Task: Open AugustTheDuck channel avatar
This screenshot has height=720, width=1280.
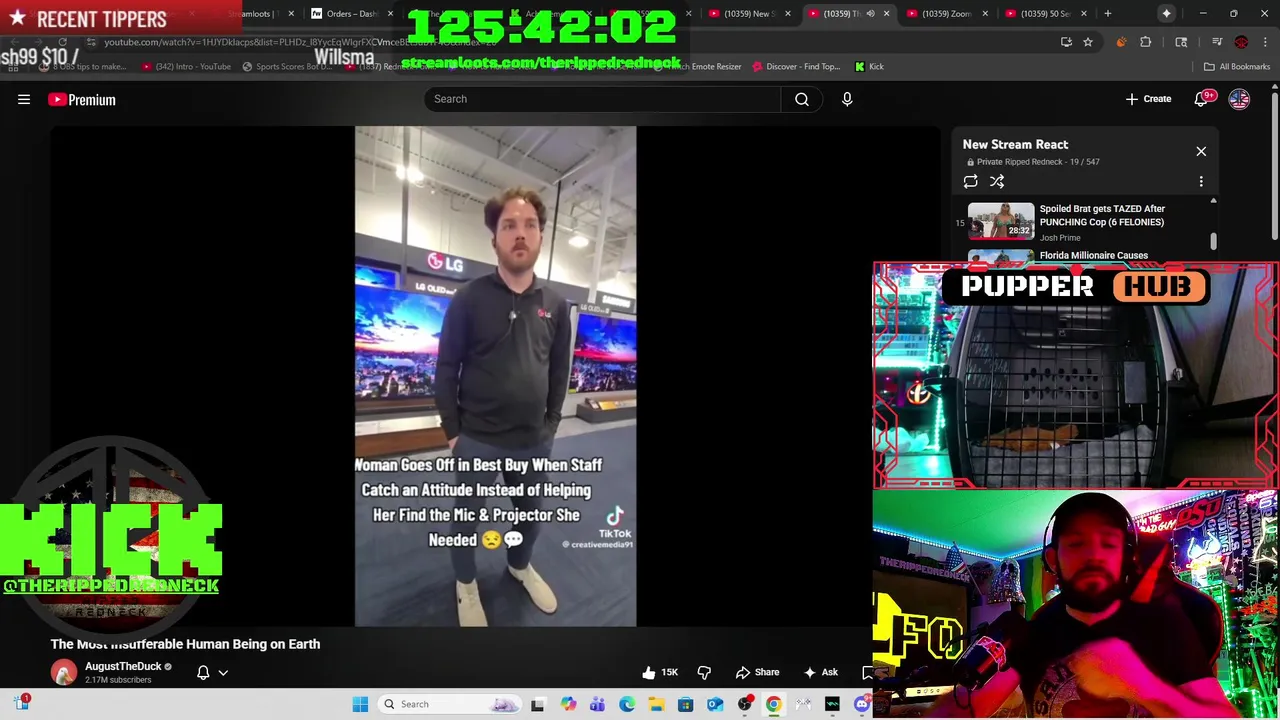Action: (x=64, y=672)
